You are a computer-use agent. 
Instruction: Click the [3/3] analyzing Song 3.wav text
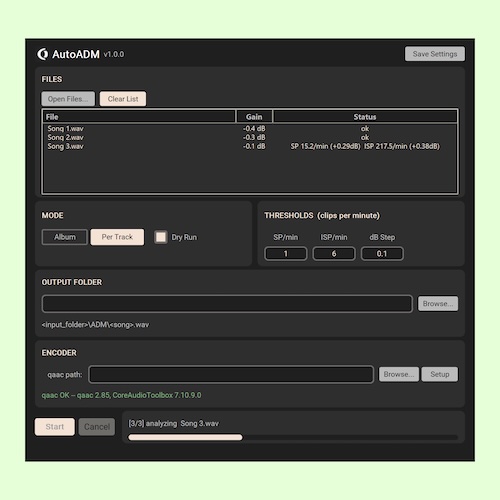pos(174,423)
